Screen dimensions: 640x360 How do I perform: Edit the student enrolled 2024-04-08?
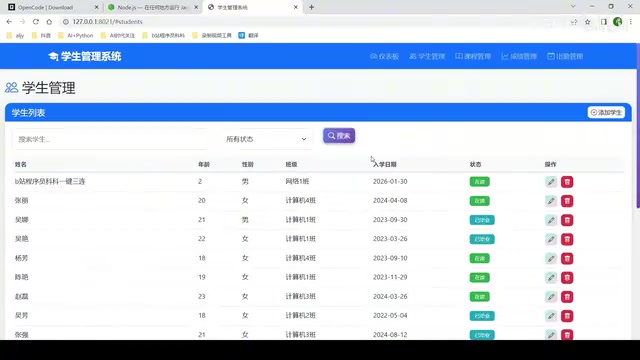click(x=551, y=201)
